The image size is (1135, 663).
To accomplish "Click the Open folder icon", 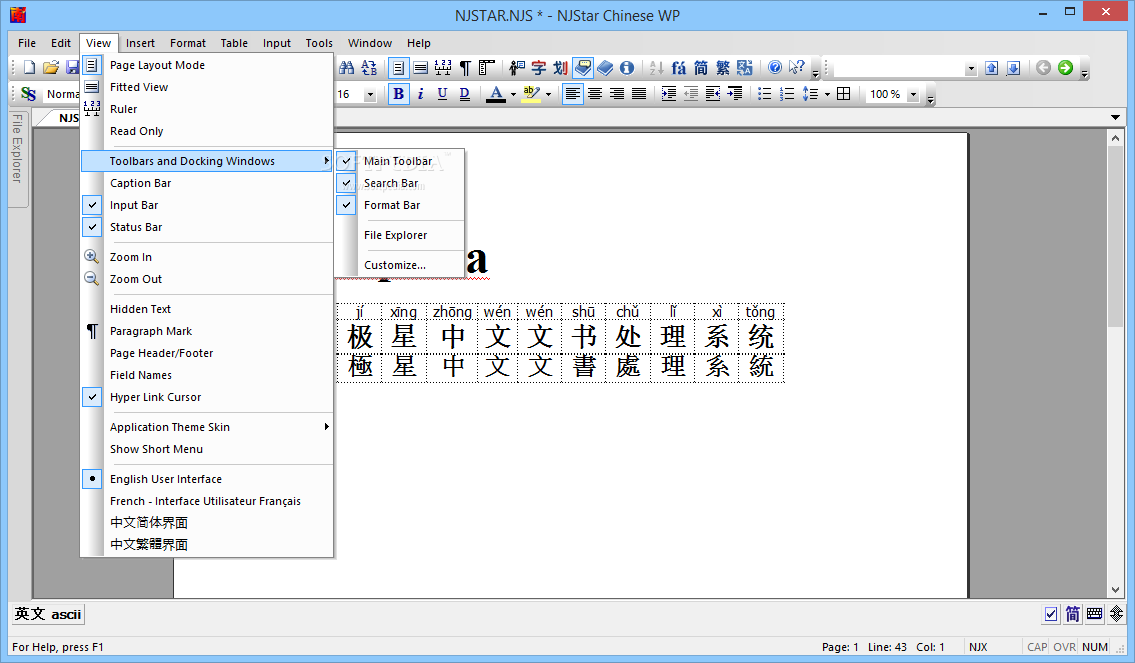I will 51,68.
